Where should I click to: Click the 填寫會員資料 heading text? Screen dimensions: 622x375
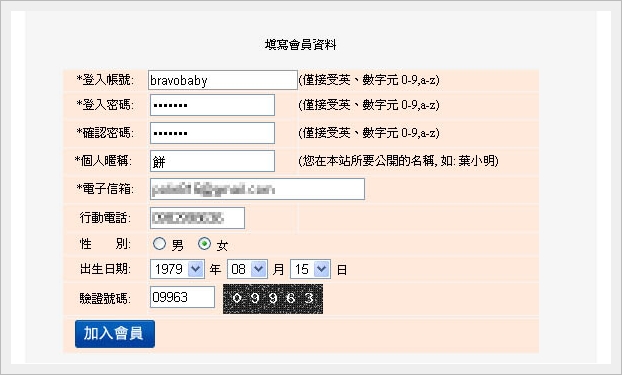point(300,44)
